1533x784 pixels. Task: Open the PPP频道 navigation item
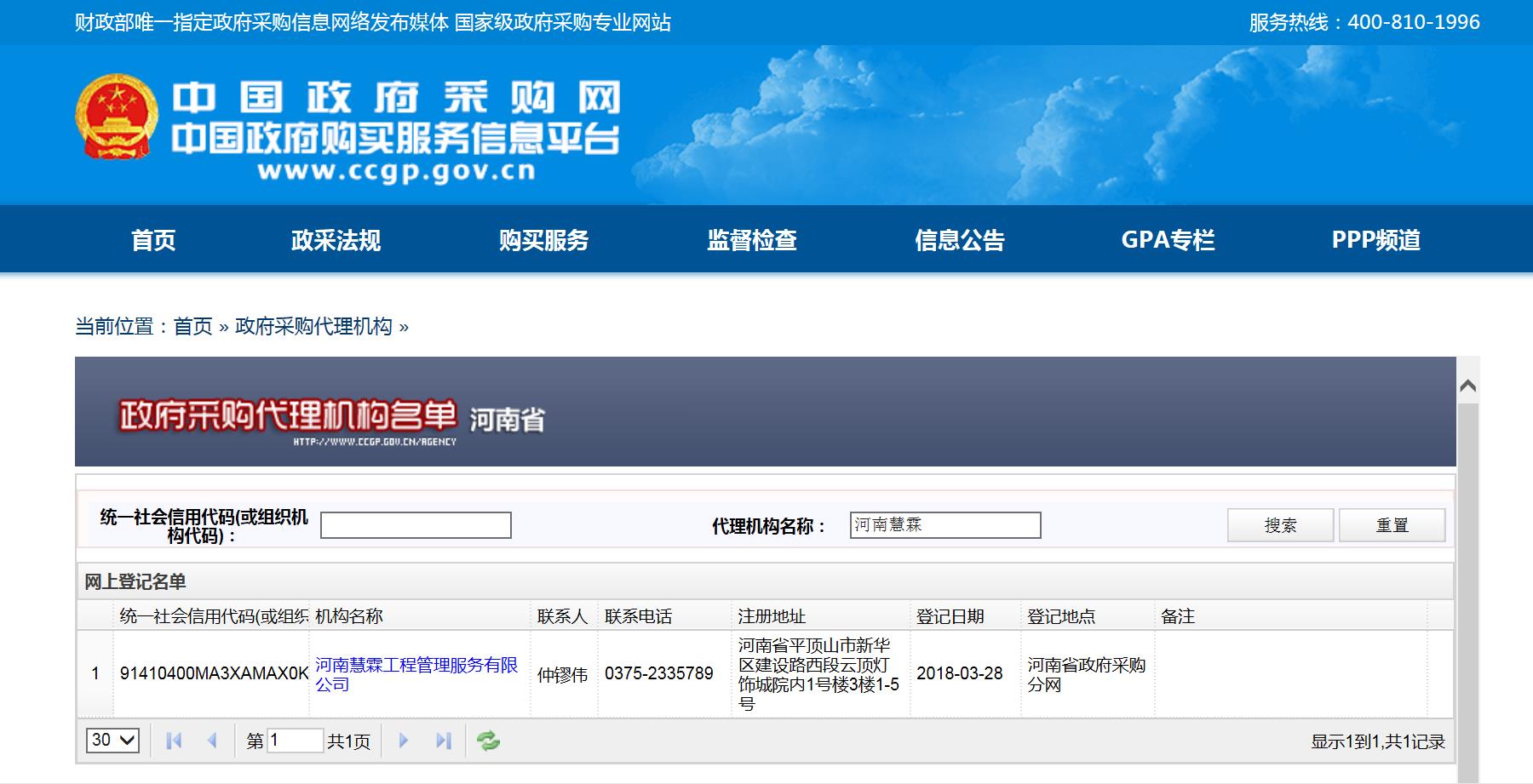pos(1375,240)
